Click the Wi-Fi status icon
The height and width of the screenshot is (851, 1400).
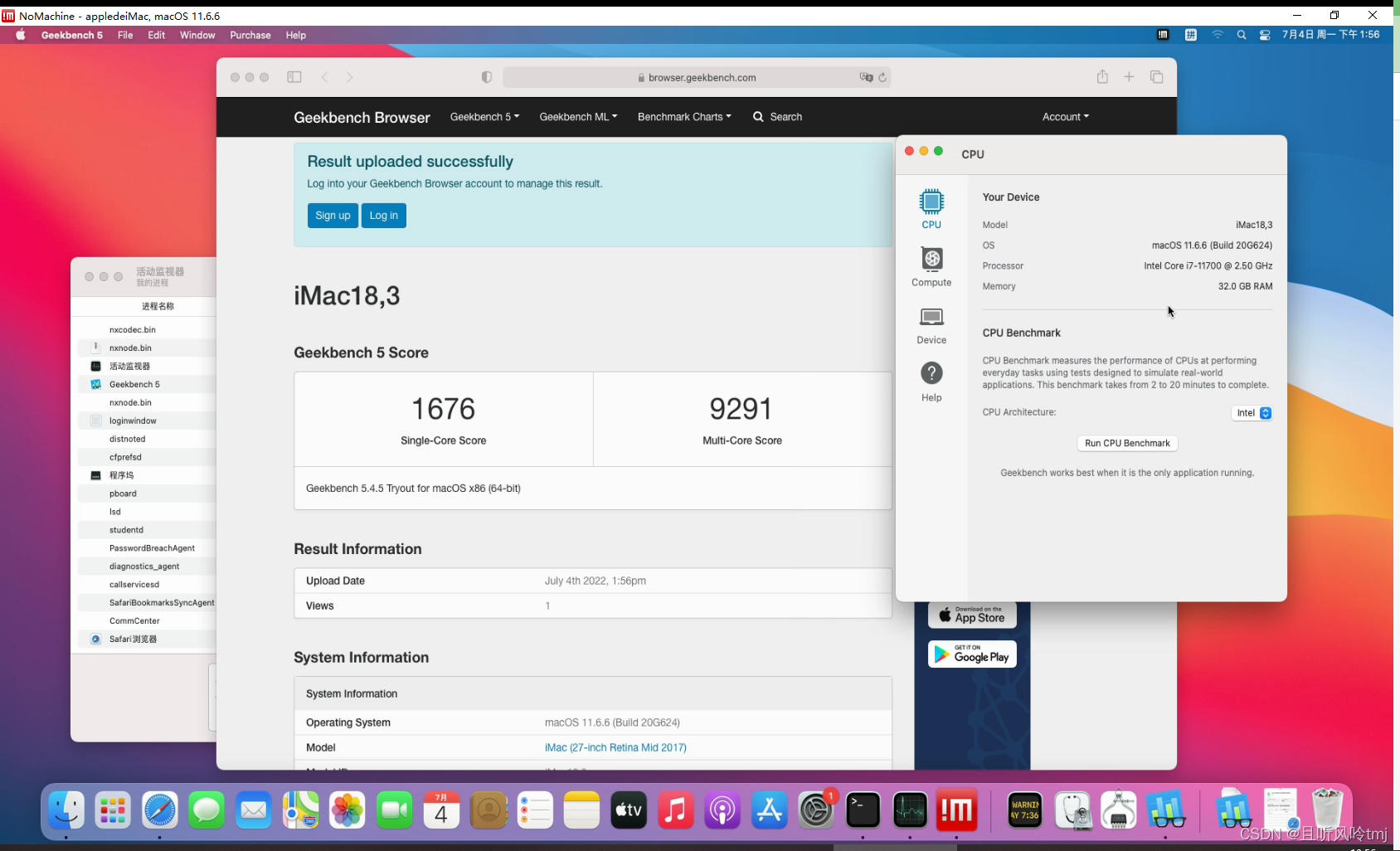point(1218,35)
